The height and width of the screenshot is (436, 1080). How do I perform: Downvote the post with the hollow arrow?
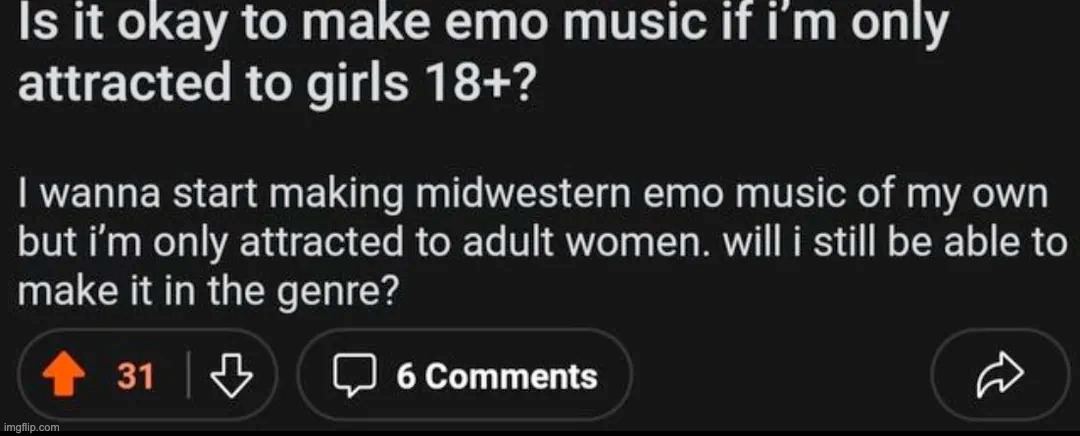point(230,377)
